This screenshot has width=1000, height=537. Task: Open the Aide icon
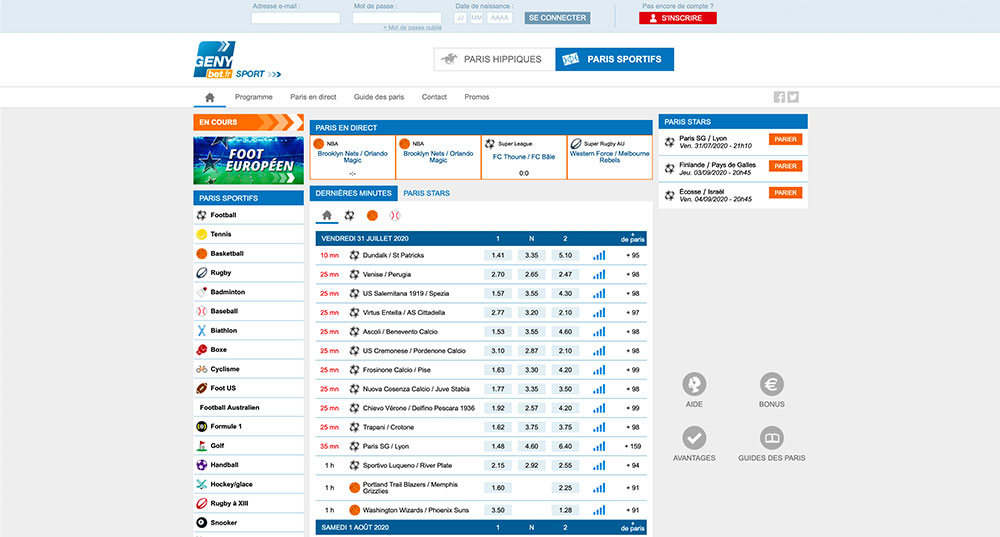point(694,385)
